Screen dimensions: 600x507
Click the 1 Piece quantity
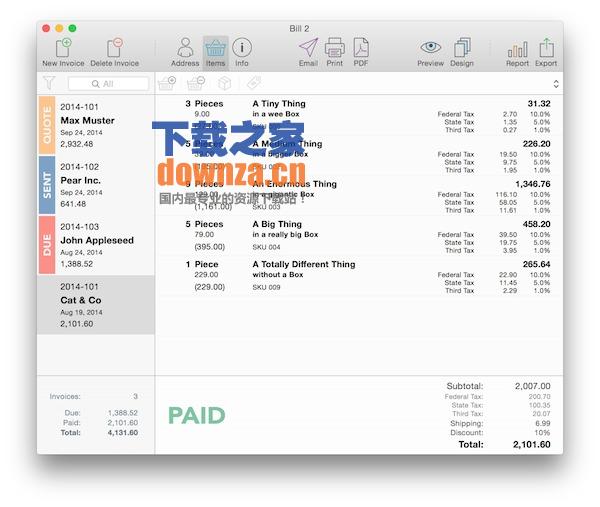click(x=202, y=264)
